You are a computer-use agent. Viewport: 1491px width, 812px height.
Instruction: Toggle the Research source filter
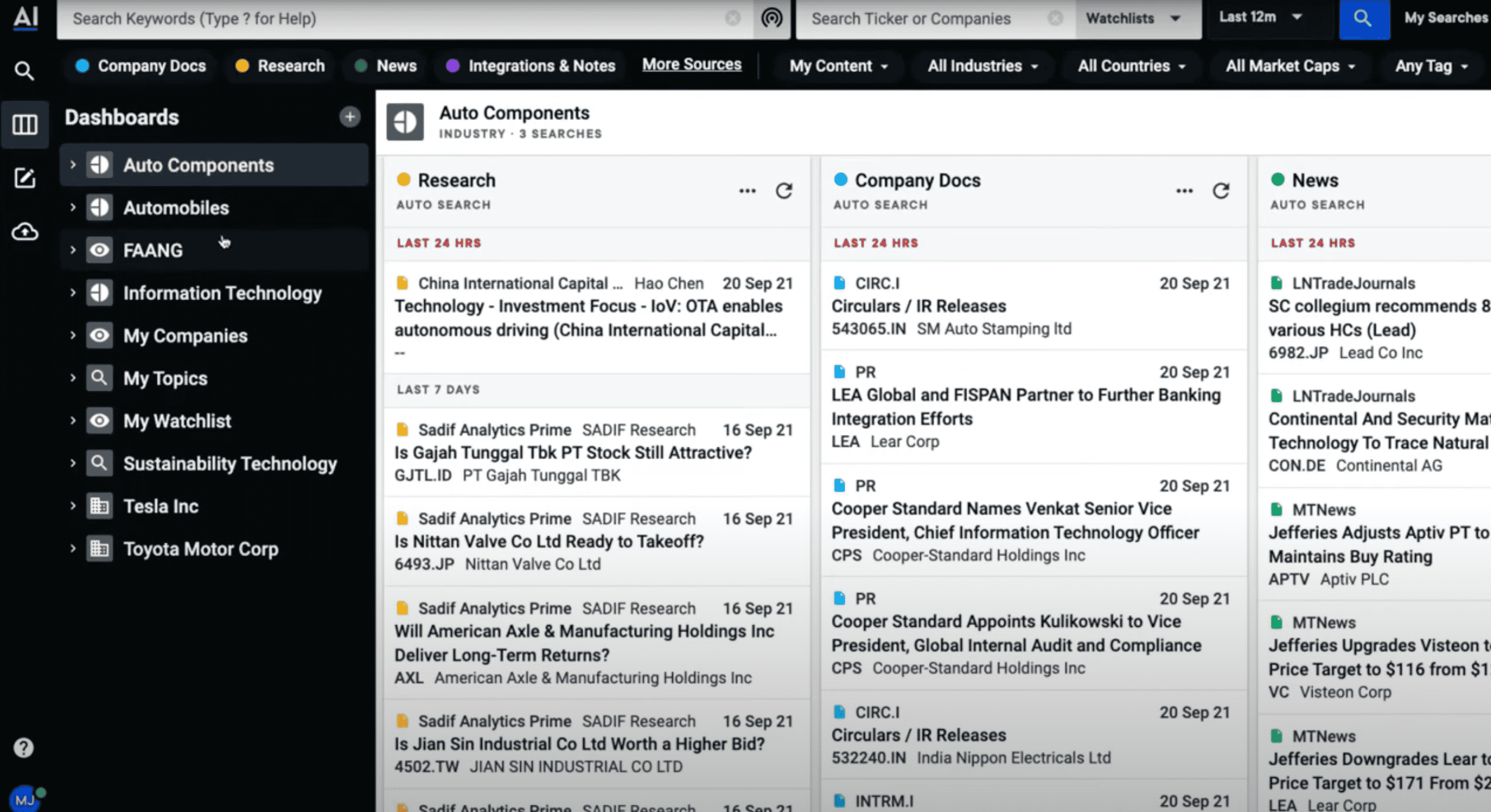(280, 66)
